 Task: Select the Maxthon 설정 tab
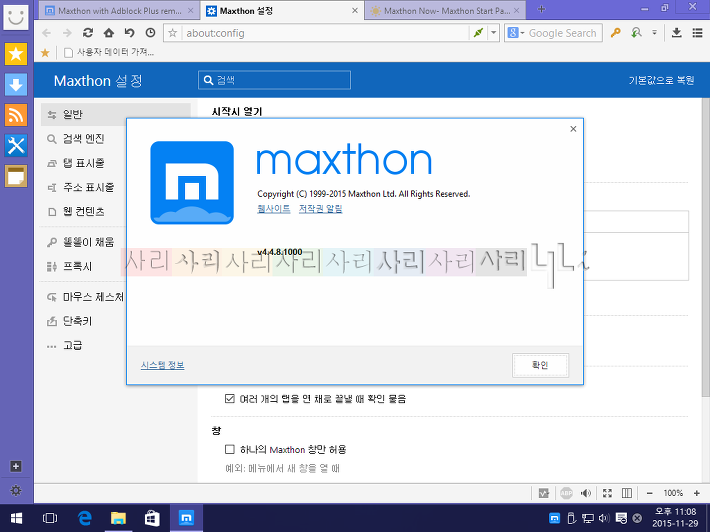pyautogui.click(x=282, y=10)
